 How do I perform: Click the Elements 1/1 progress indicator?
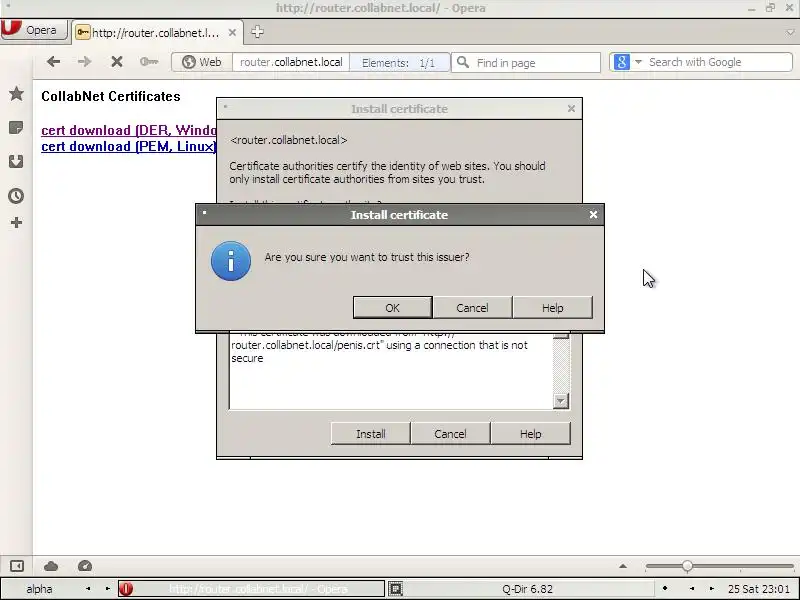[x=399, y=63]
